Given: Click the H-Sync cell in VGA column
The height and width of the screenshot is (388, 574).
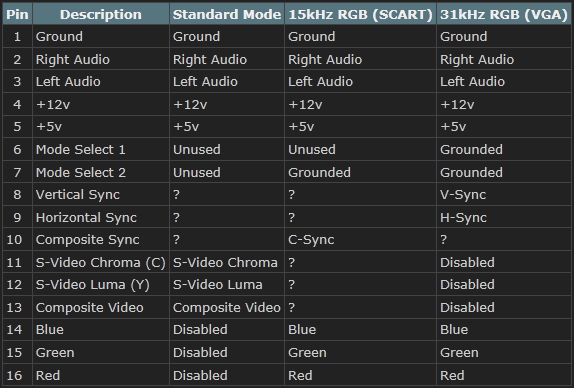Looking at the screenshot, I should (x=504, y=217).
